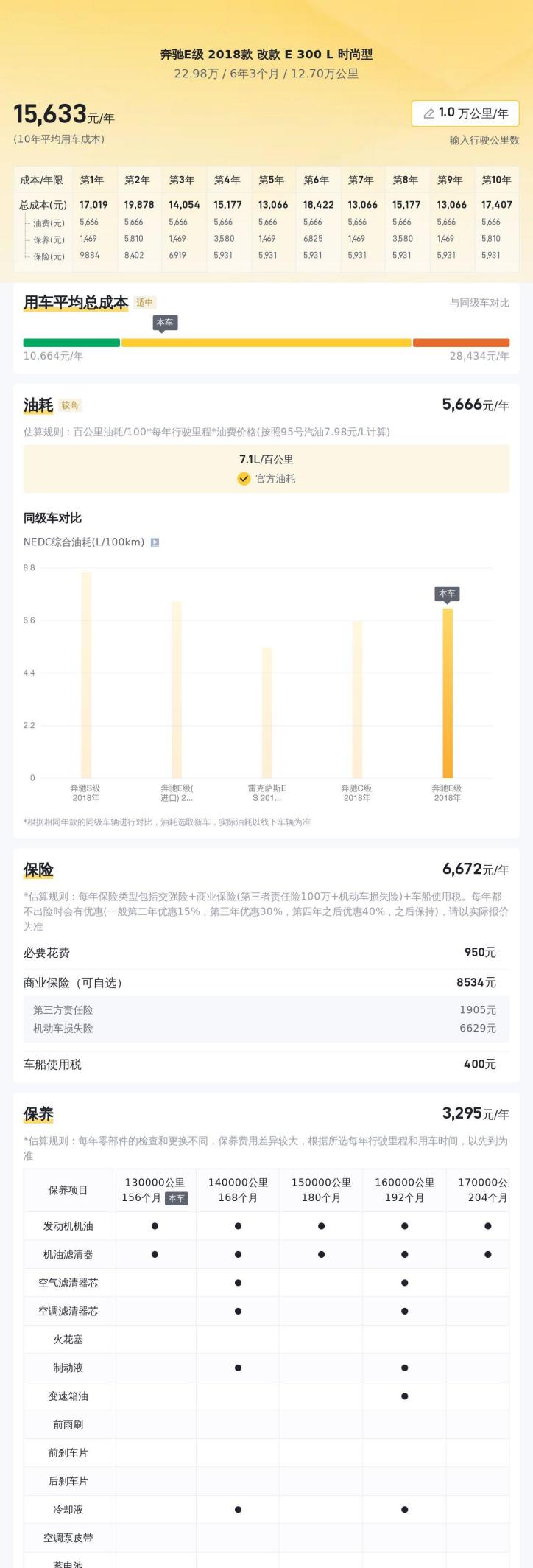
Task: Click the 本车 marker above the cost bar
Action: pos(165,323)
